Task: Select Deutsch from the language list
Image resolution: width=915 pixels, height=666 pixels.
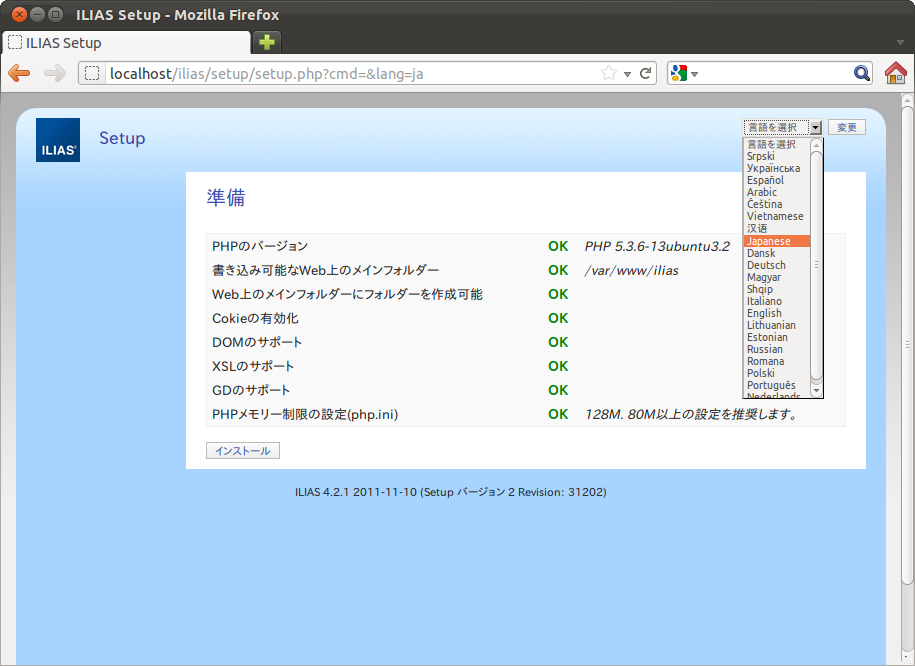Action: (766, 265)
